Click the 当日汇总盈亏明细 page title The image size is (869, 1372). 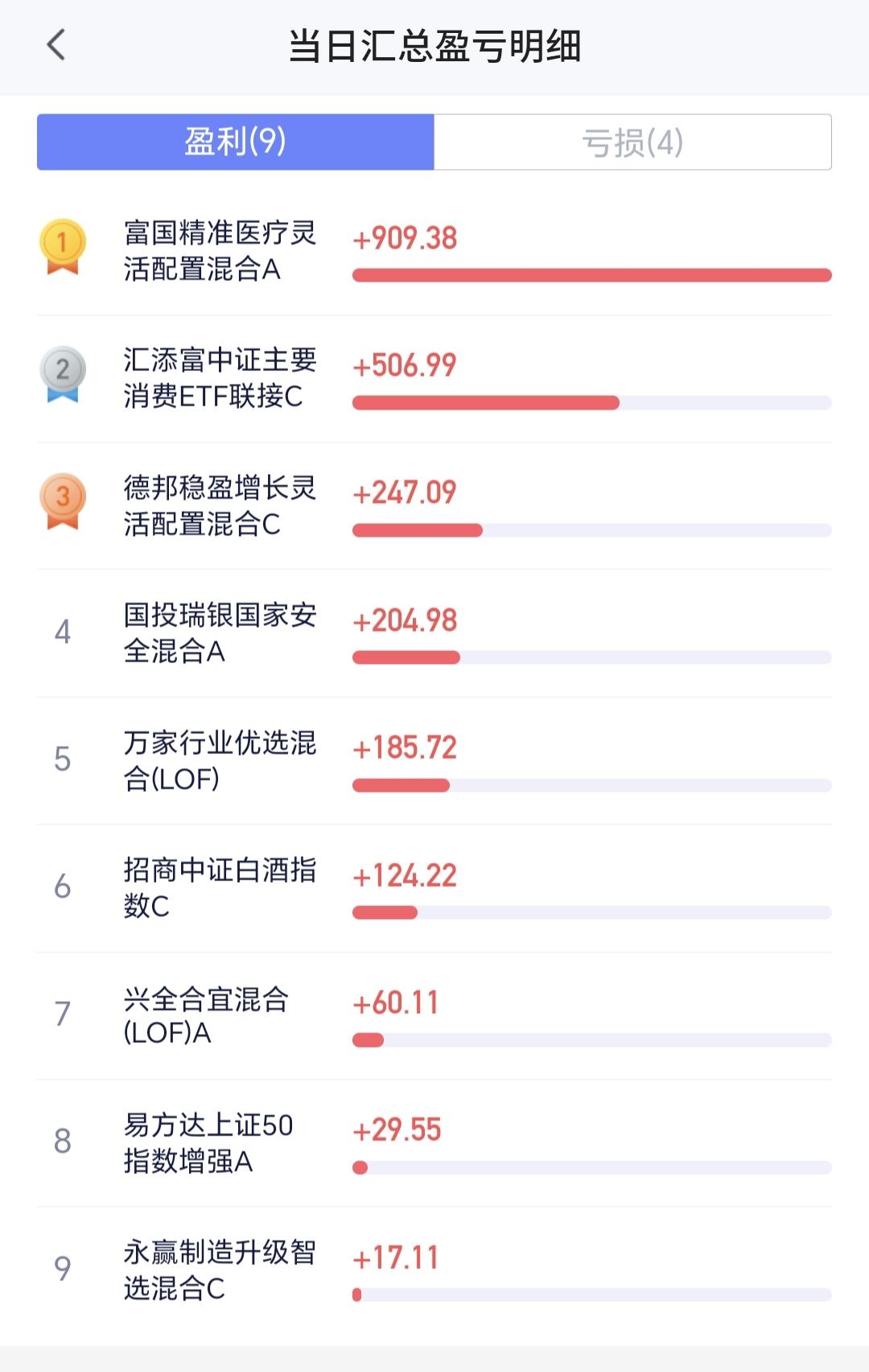[x=434, y=46]
